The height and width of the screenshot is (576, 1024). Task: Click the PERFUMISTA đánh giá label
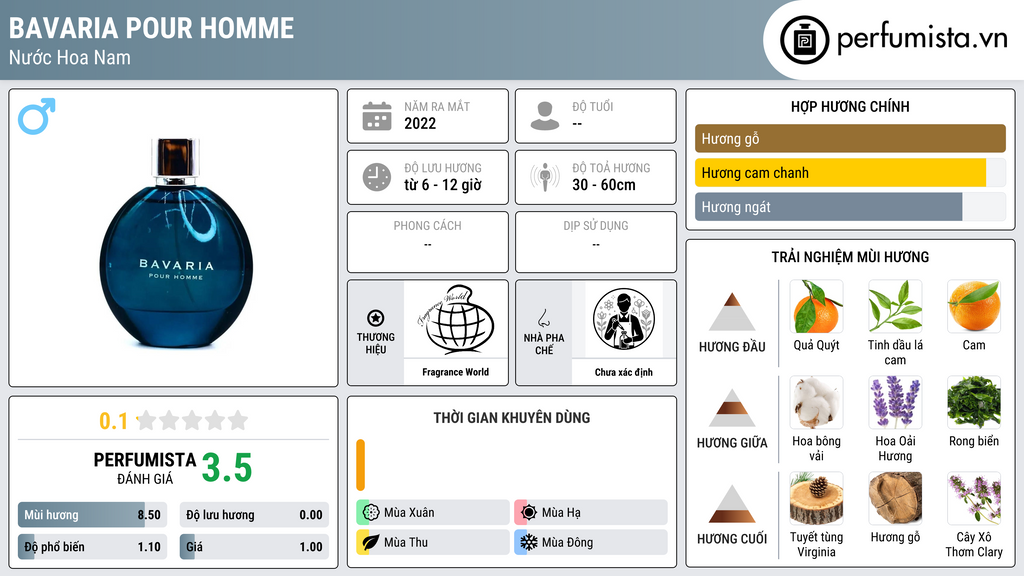[145, 468]
